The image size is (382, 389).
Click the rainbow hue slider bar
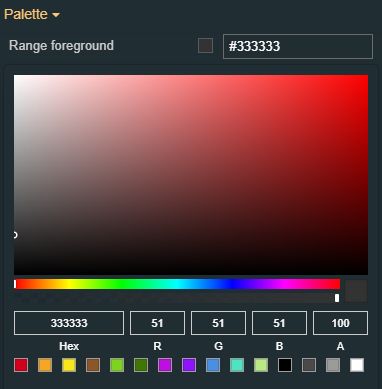pos(177,284)
